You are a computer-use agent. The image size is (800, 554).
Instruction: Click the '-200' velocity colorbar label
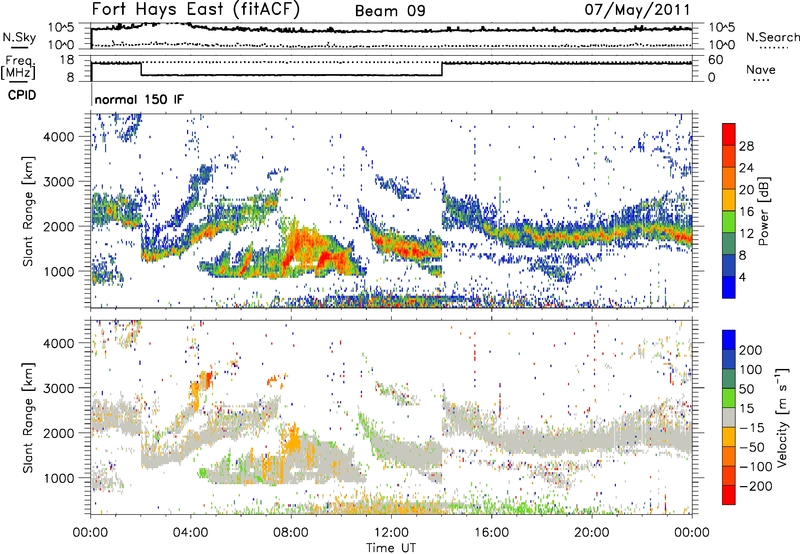click(x=756, y=486)
